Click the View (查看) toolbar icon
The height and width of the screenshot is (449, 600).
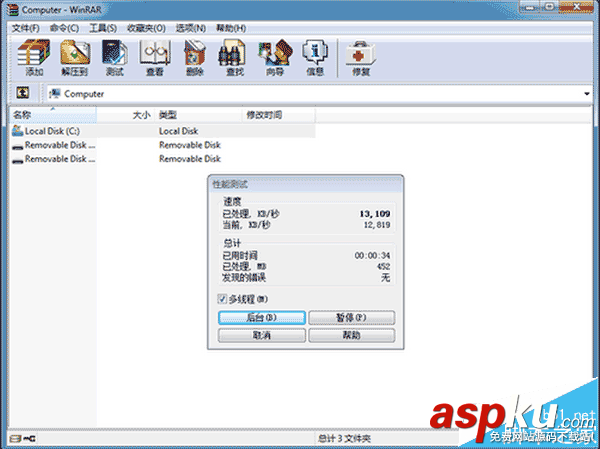click(x=155, y=57)
